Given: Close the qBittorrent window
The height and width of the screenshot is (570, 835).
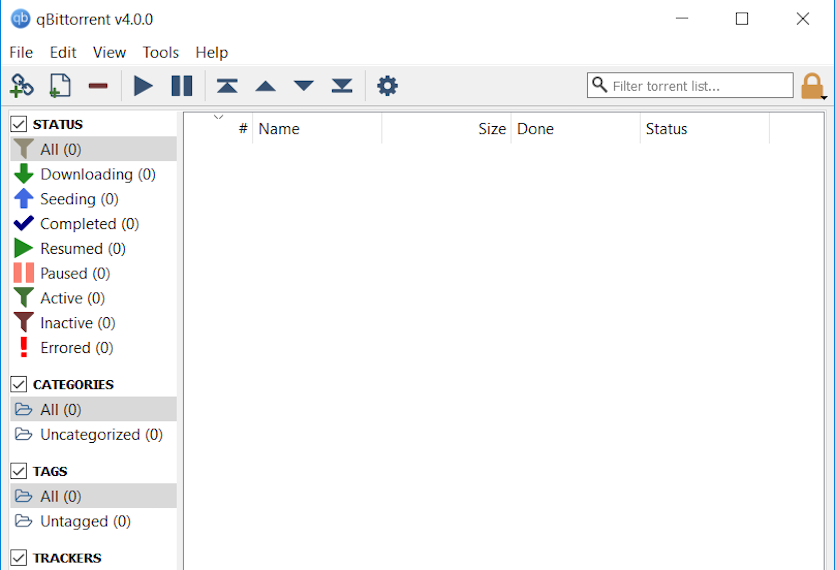Looking at the screenshot, I should (803, 19).
